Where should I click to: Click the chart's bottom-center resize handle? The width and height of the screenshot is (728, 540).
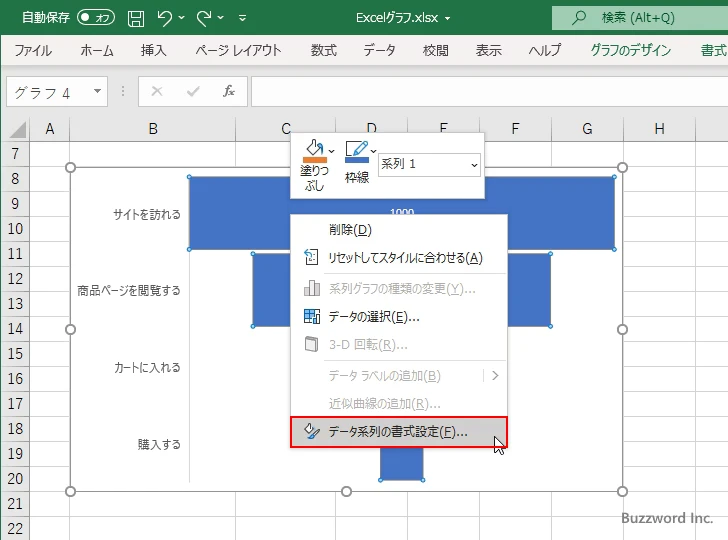(346, 491)
